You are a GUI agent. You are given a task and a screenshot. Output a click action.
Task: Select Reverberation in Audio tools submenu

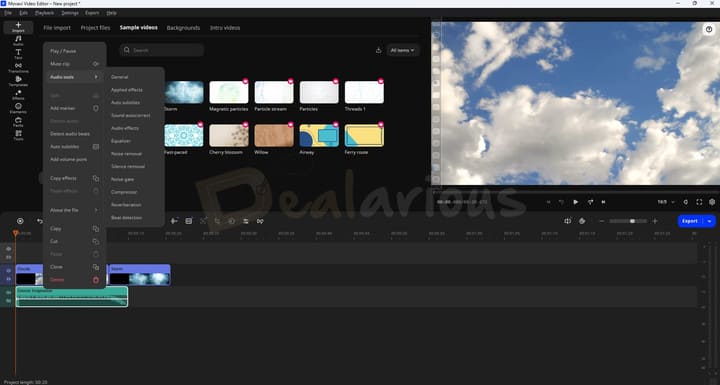point(135,205)
